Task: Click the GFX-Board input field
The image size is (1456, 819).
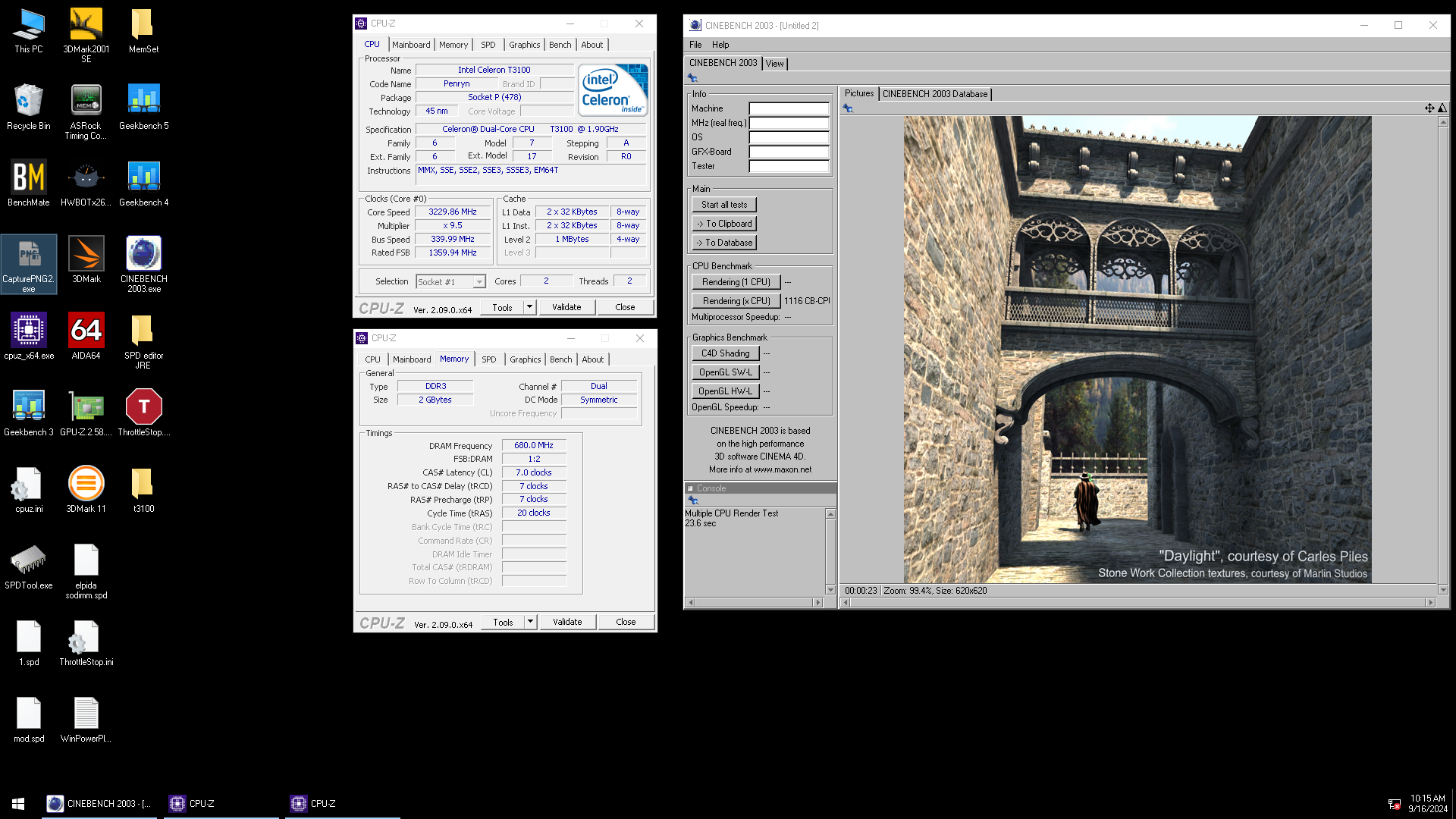Action: coord(789,152)
